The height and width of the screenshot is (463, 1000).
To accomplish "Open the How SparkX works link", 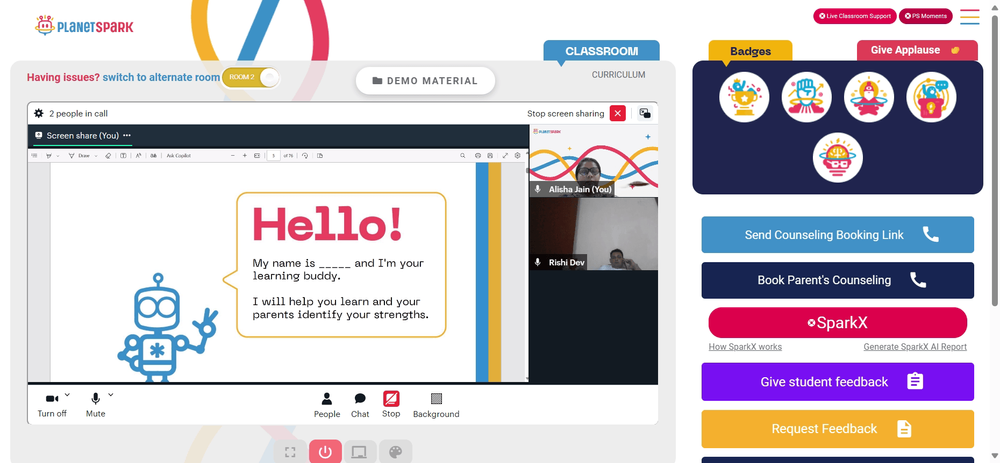I will click(x=745, y=347).
